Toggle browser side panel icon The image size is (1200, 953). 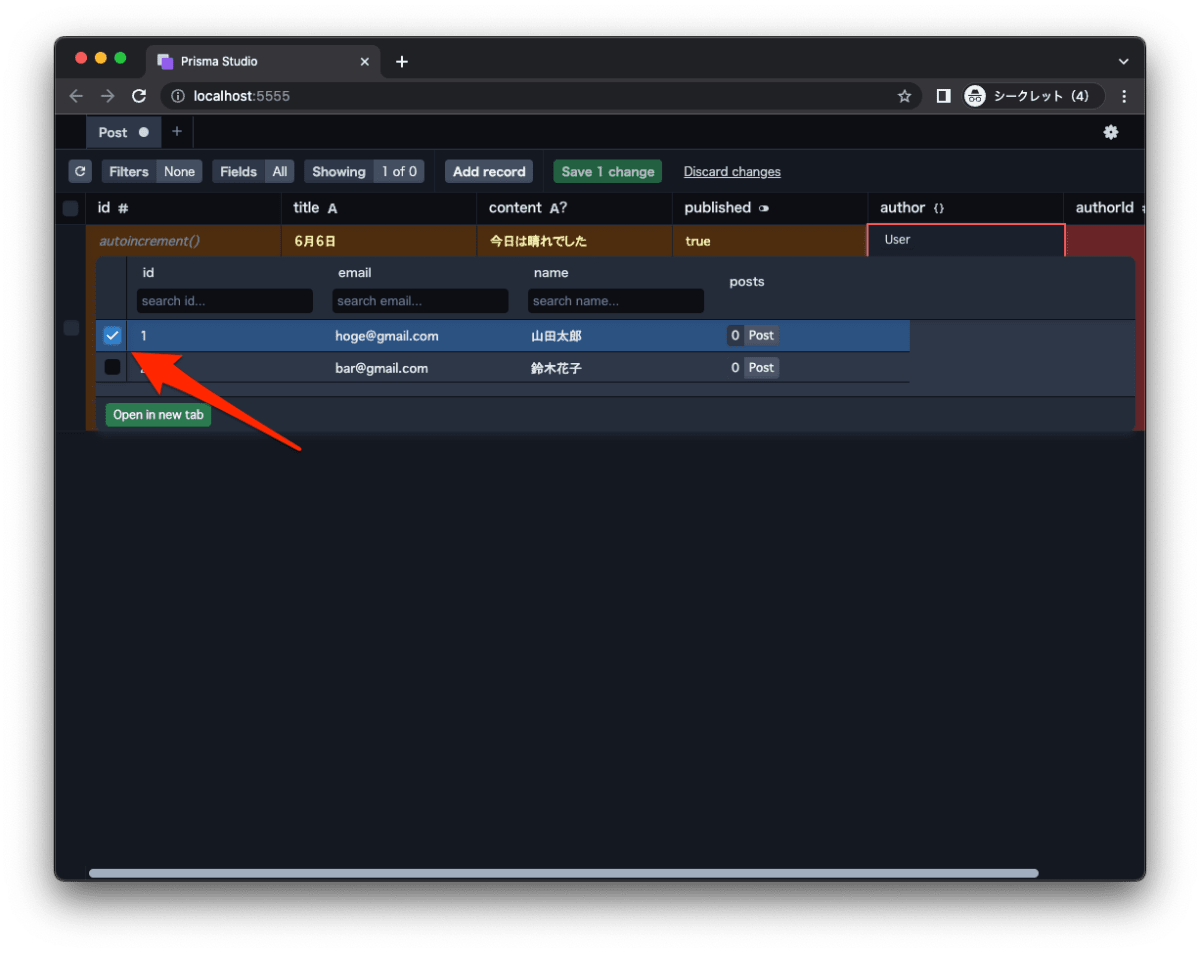[x=943, y=96]
